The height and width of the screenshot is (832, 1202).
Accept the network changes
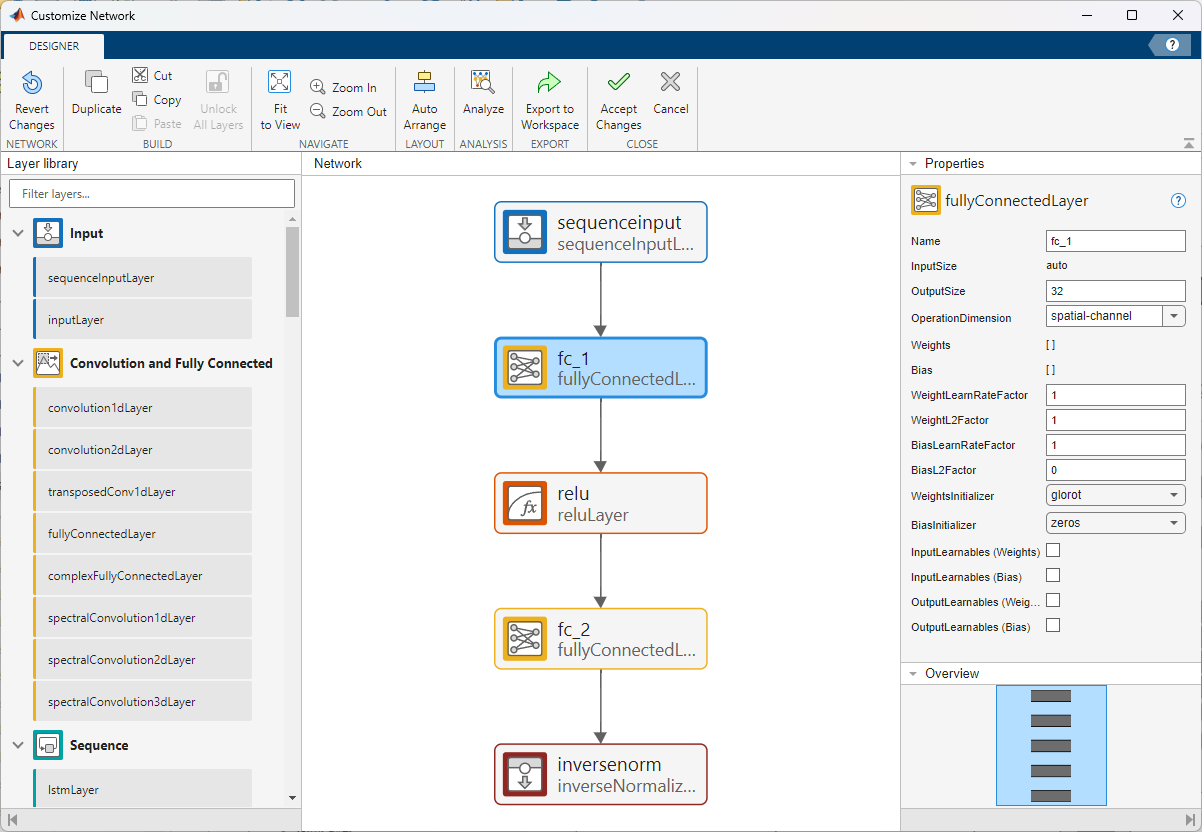click(x=617, y=98)
